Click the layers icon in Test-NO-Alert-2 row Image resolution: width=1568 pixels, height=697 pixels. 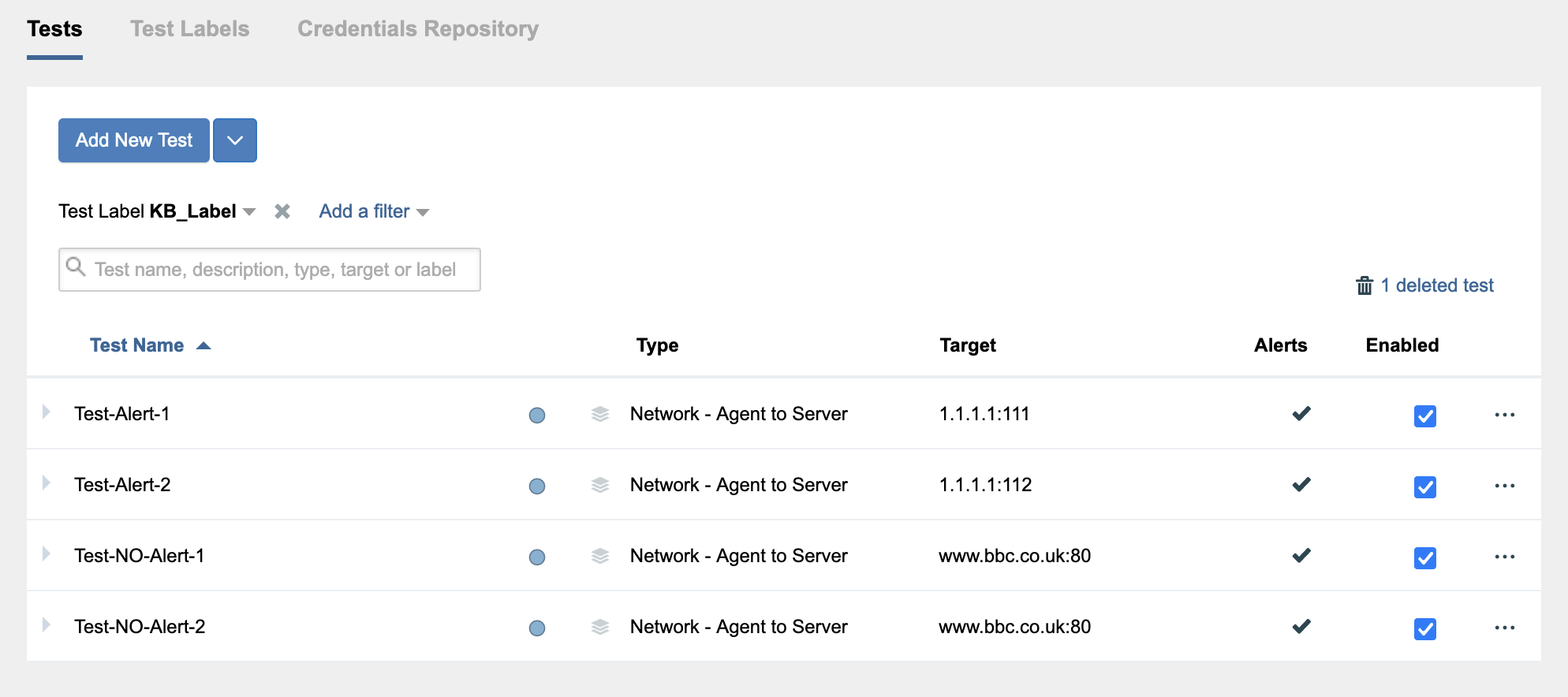[x=600, y=627]
